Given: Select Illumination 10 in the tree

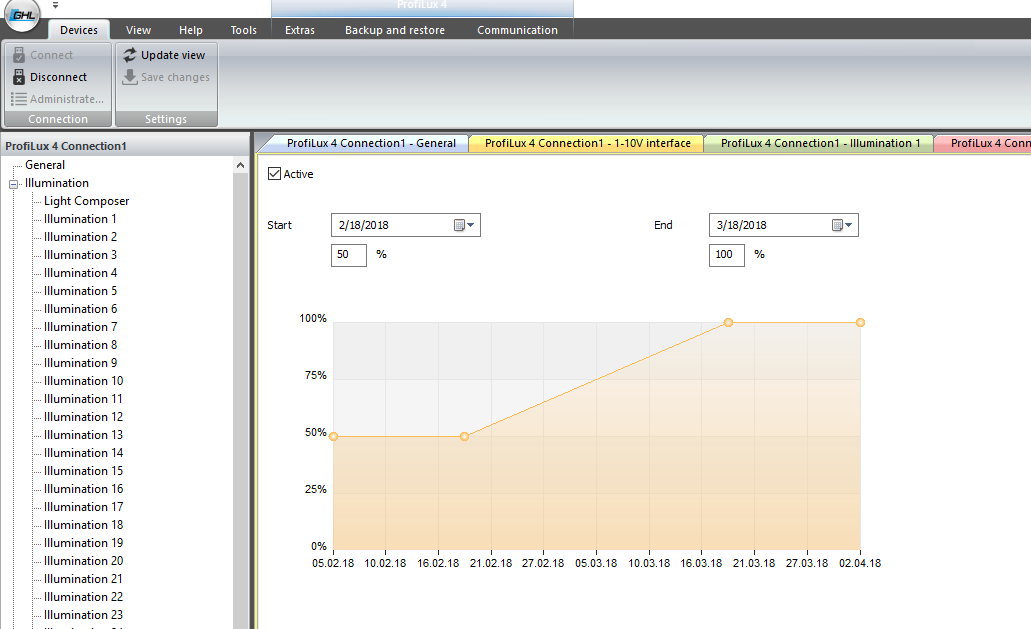Looking at the screenshot, I should coord(84,381).
